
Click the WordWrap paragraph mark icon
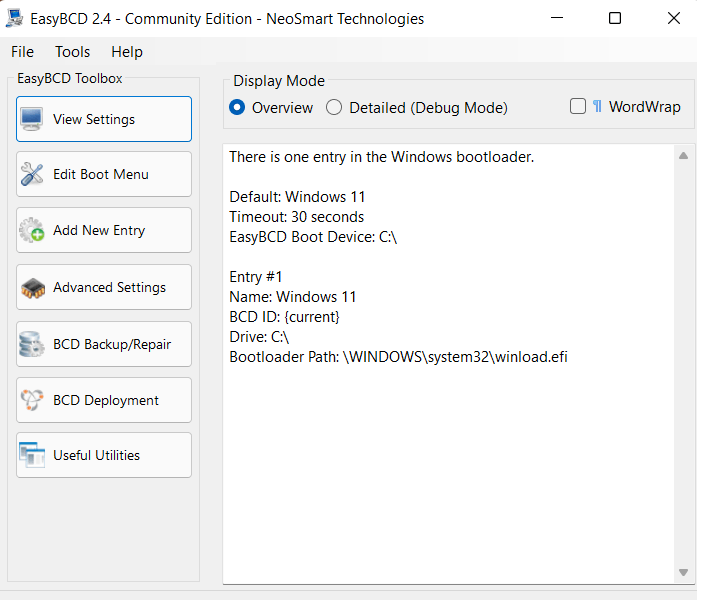[597, 107]
